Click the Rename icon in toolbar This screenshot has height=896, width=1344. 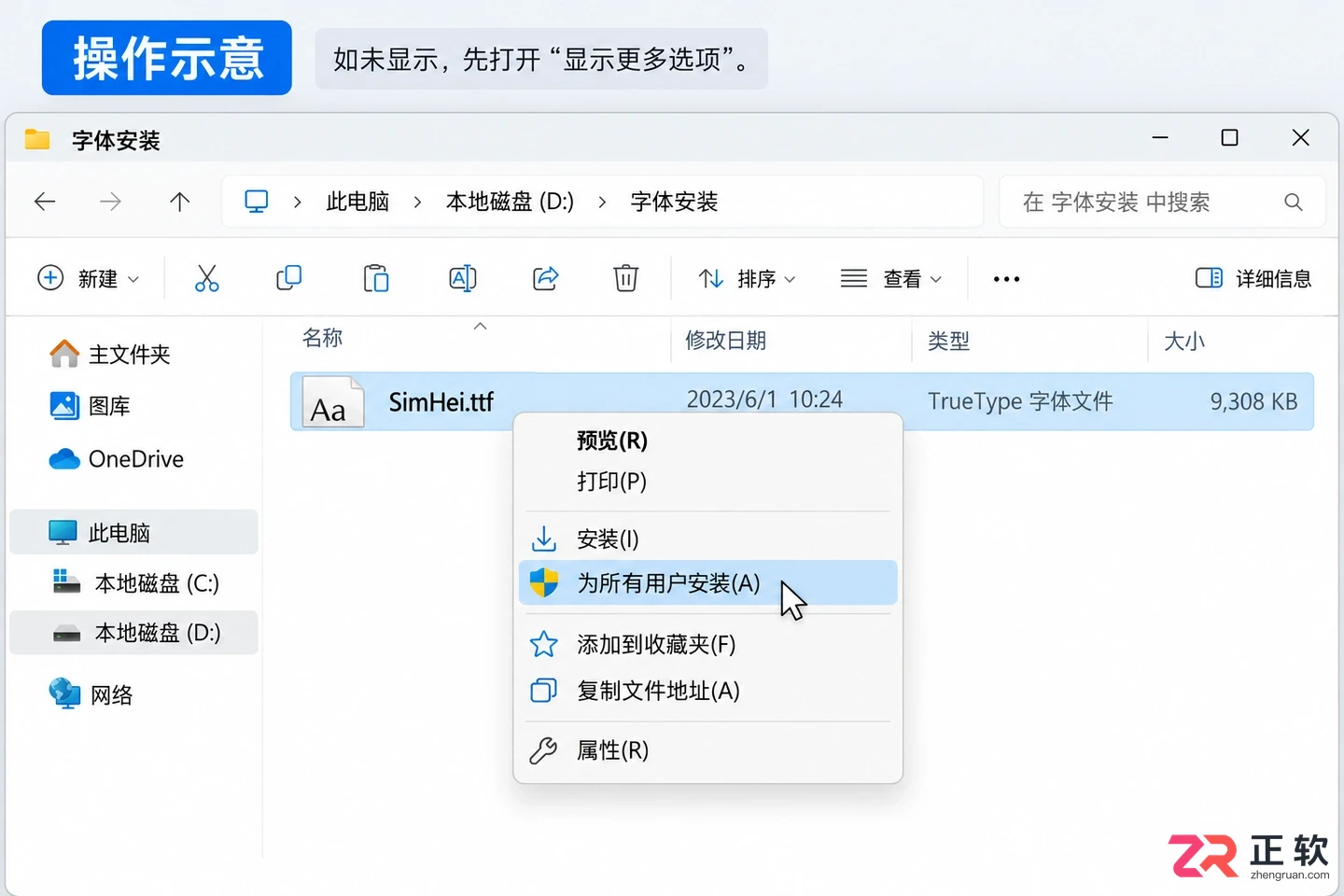pyautogui.click(x=463, y=278)
